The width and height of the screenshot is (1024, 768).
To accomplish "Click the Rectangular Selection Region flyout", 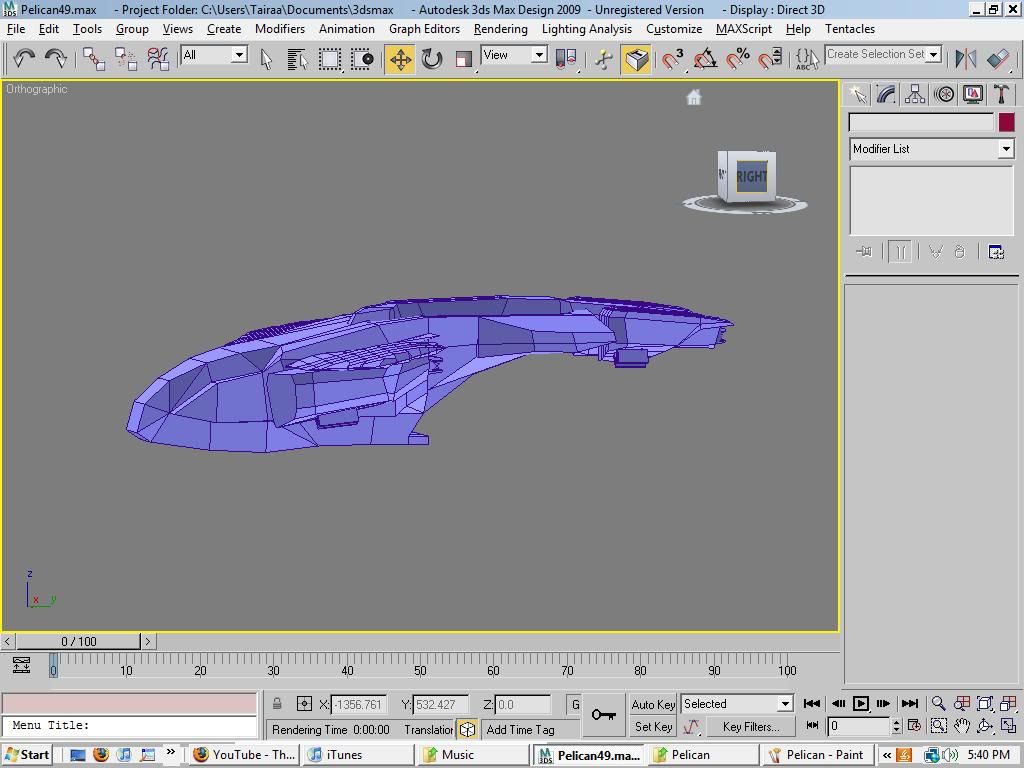I will tap(330, 59).
